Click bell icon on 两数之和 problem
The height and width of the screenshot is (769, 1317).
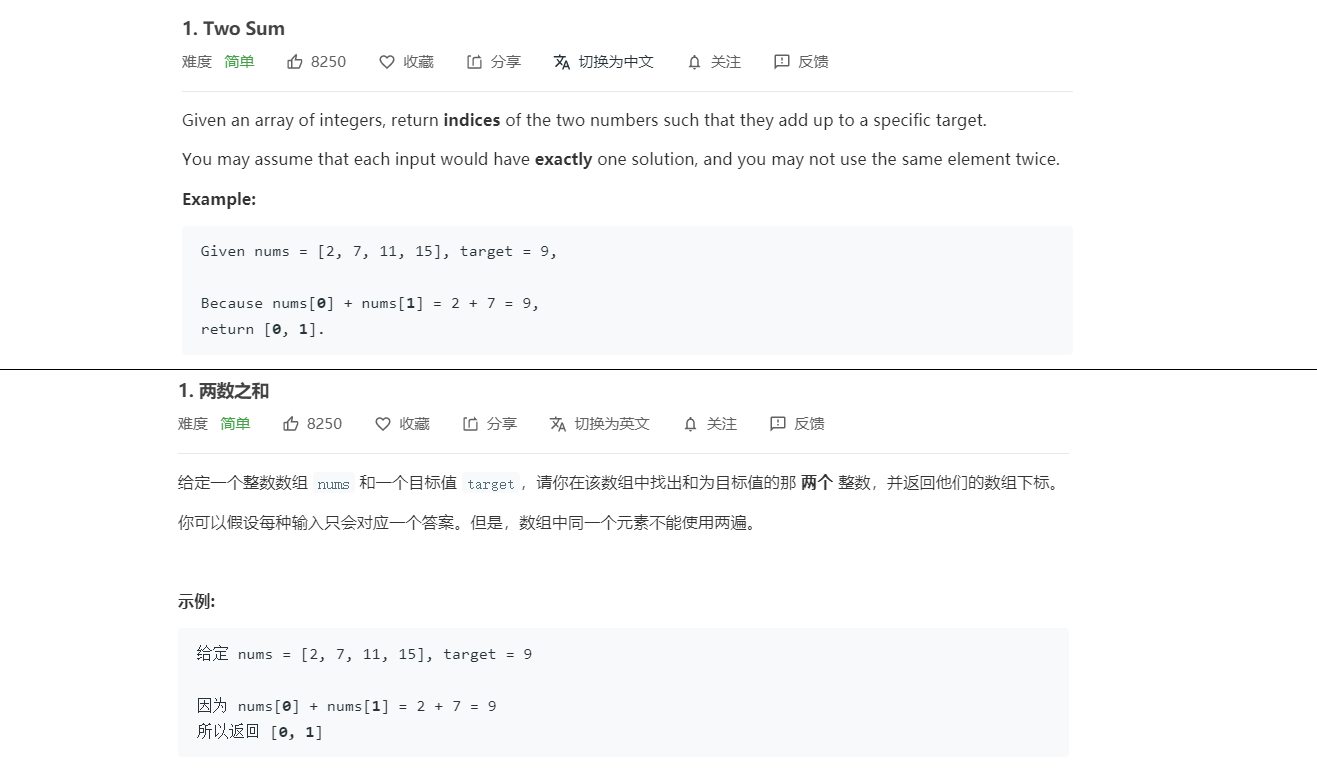click(x=690, y=424)
